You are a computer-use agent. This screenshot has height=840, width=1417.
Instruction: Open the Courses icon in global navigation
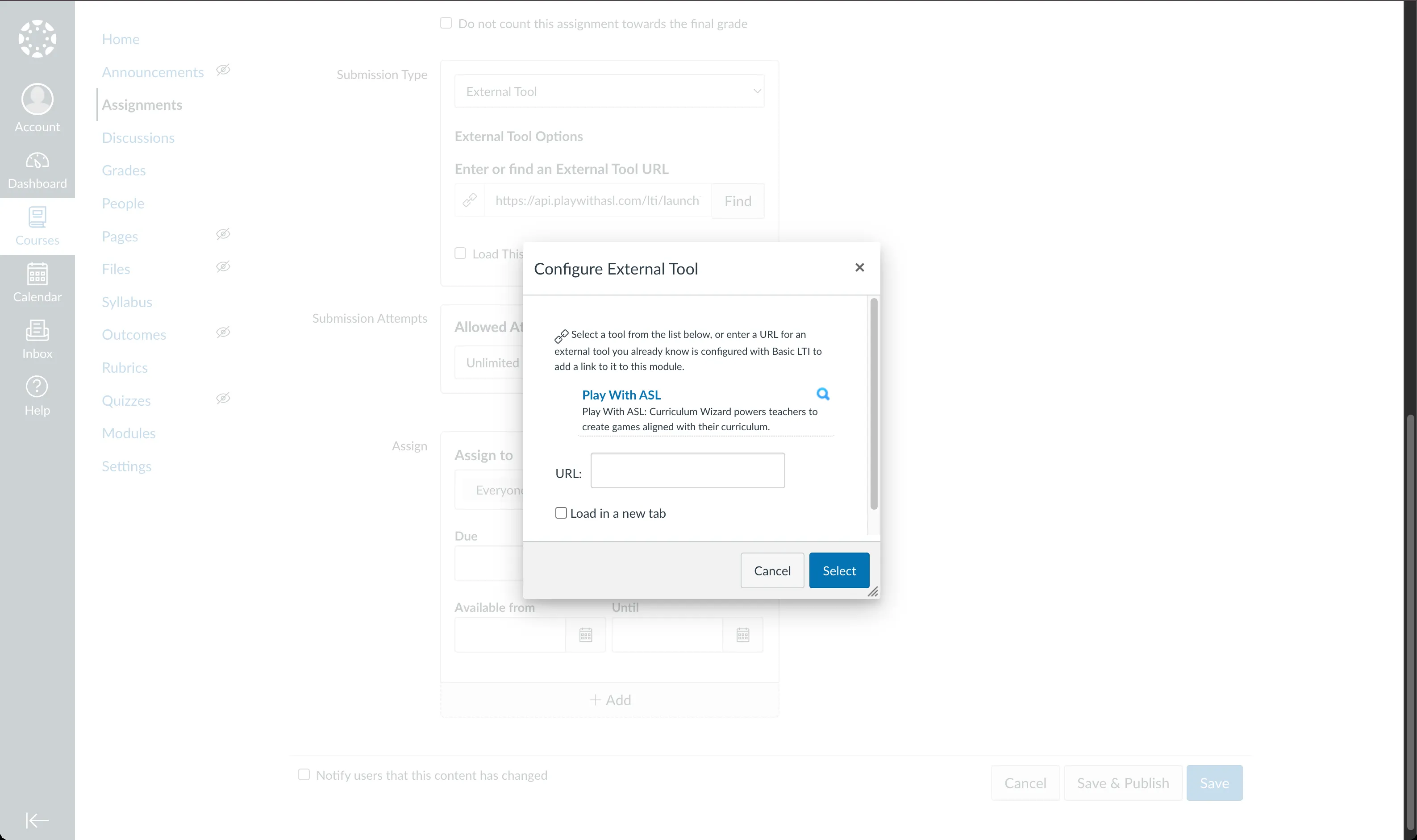38,217
